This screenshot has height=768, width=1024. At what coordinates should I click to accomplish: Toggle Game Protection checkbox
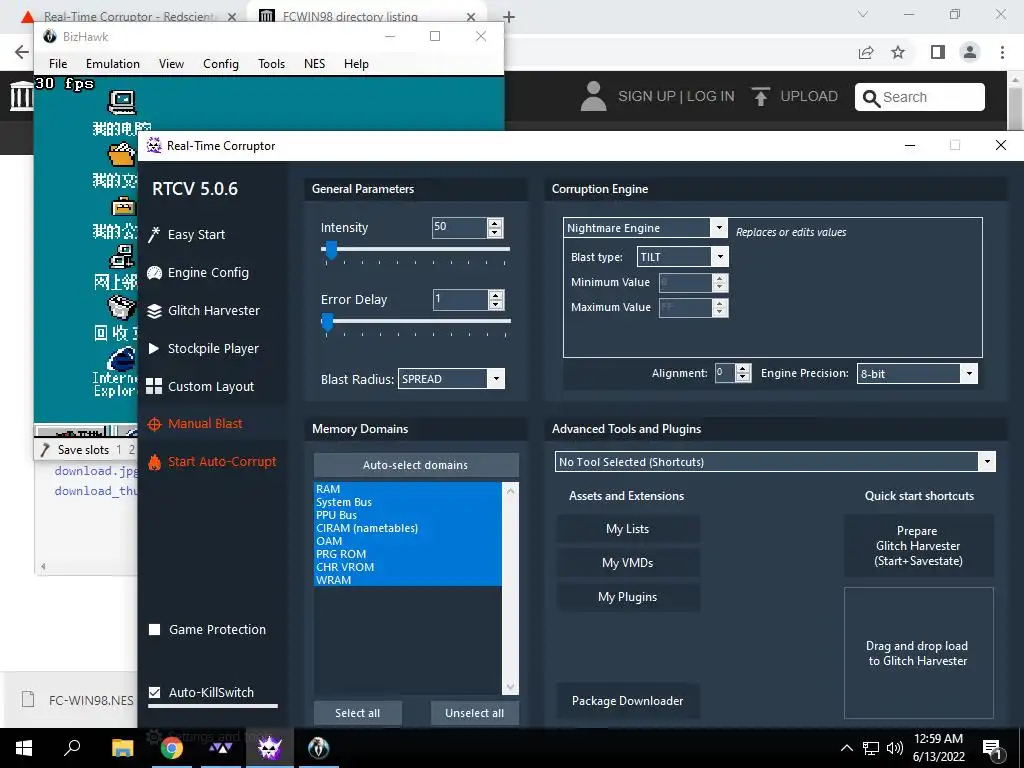pyautogui.click(x=155, y=630)
